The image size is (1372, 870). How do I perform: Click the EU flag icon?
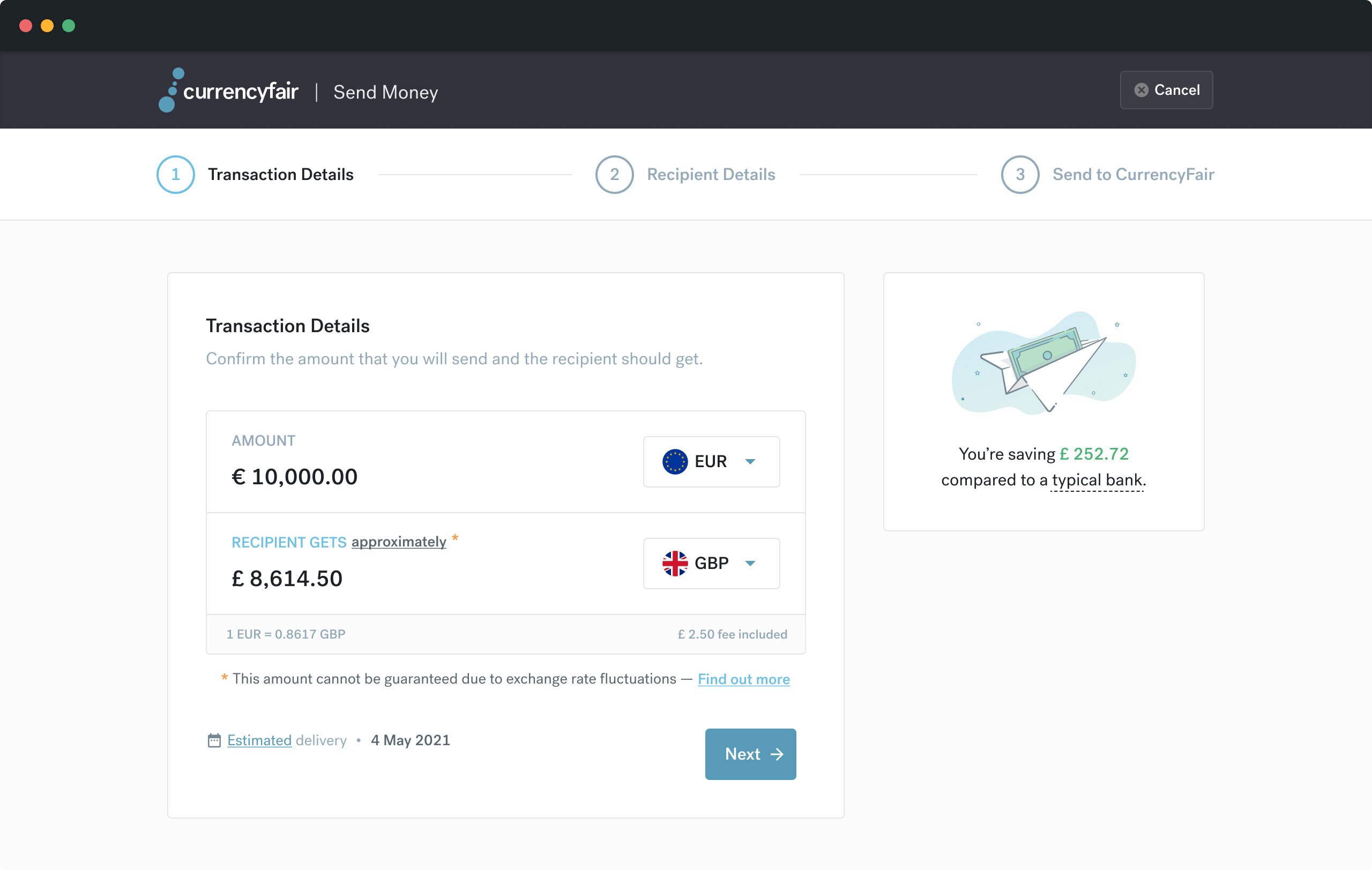675,461
